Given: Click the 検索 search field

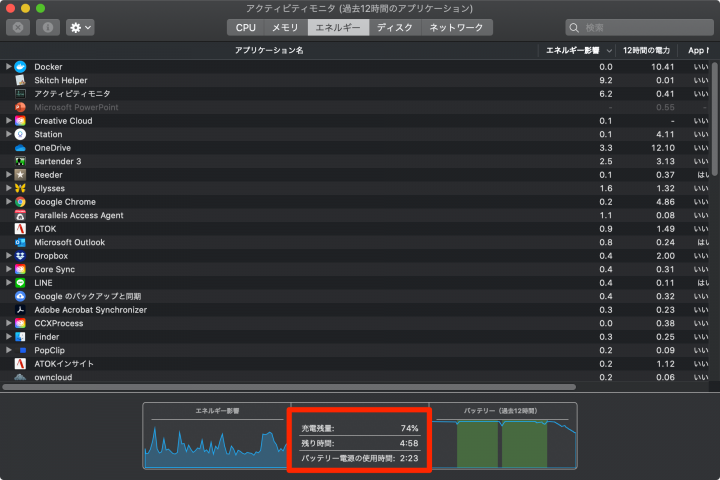Looking at the screenshot, I should [640, 28].
